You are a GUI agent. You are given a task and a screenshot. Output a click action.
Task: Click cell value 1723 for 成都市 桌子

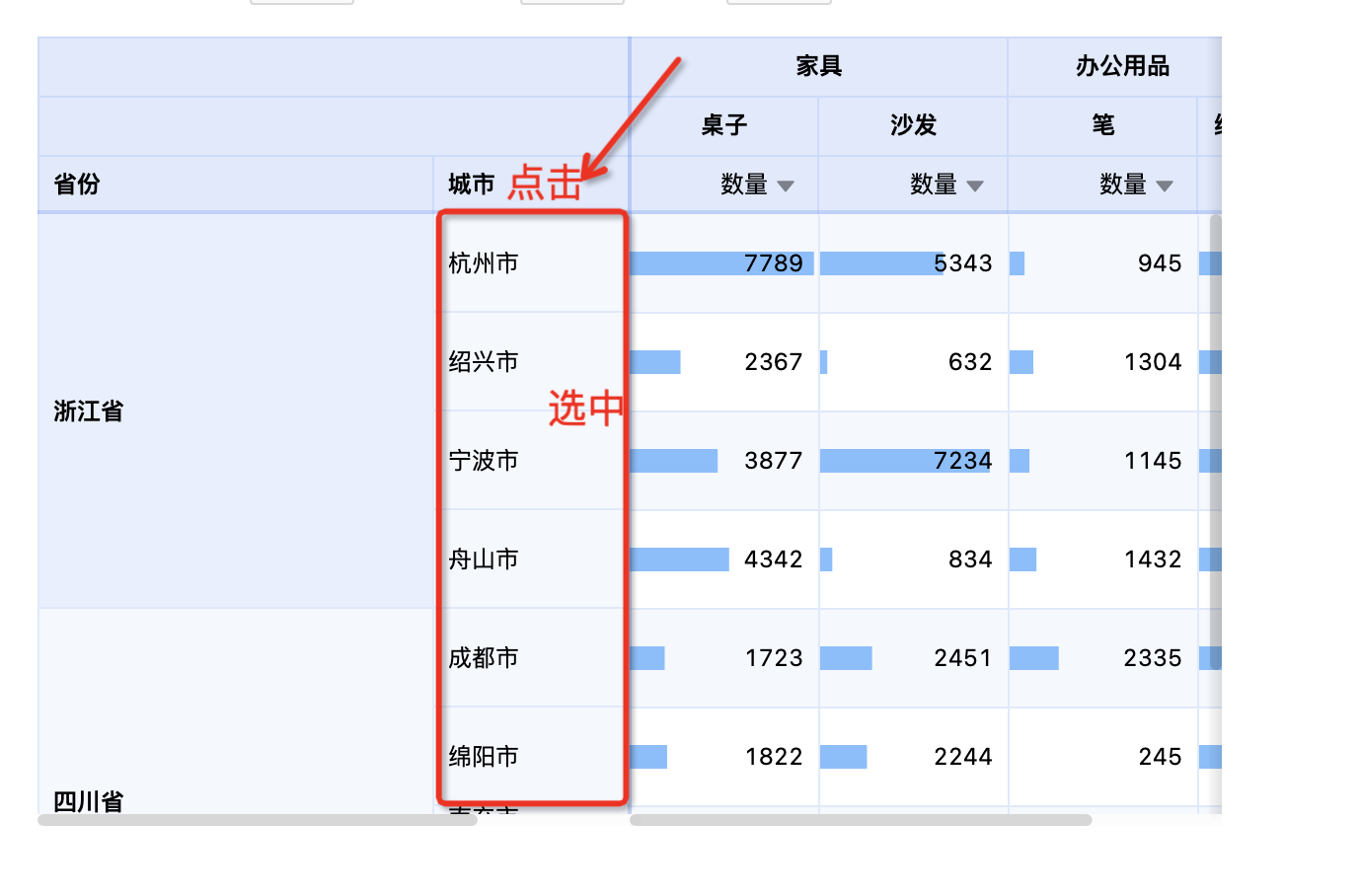[x=774, y=658]
